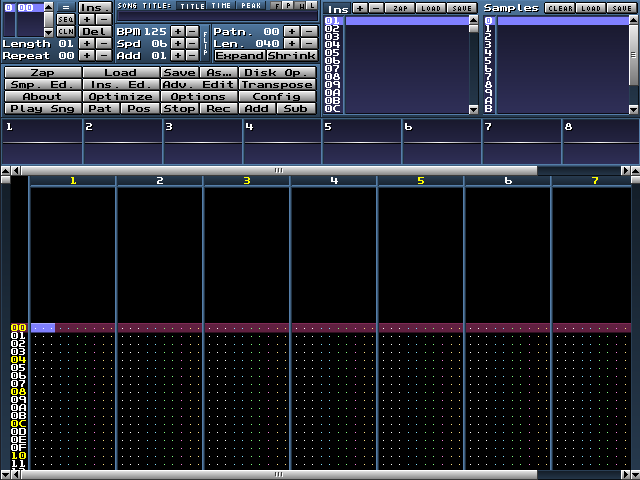
Task: Open the Disk Op. panel
Action: pyautogui.click(x=277, y=72)
